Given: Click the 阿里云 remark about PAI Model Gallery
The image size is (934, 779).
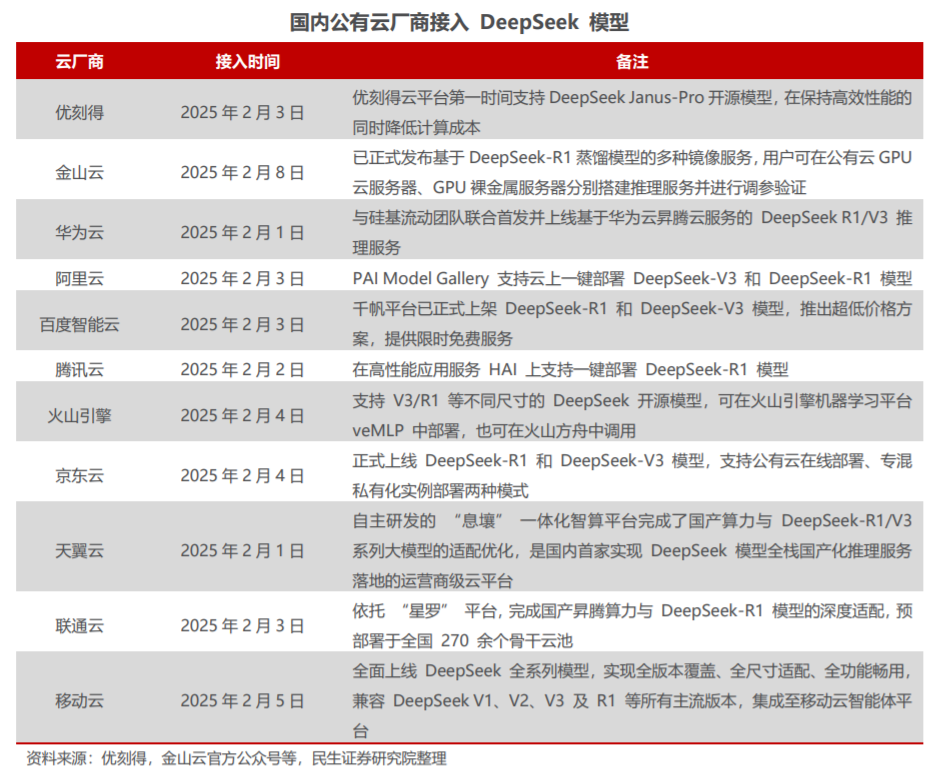Looking at the screenshot, I should (x=632, y=279).
